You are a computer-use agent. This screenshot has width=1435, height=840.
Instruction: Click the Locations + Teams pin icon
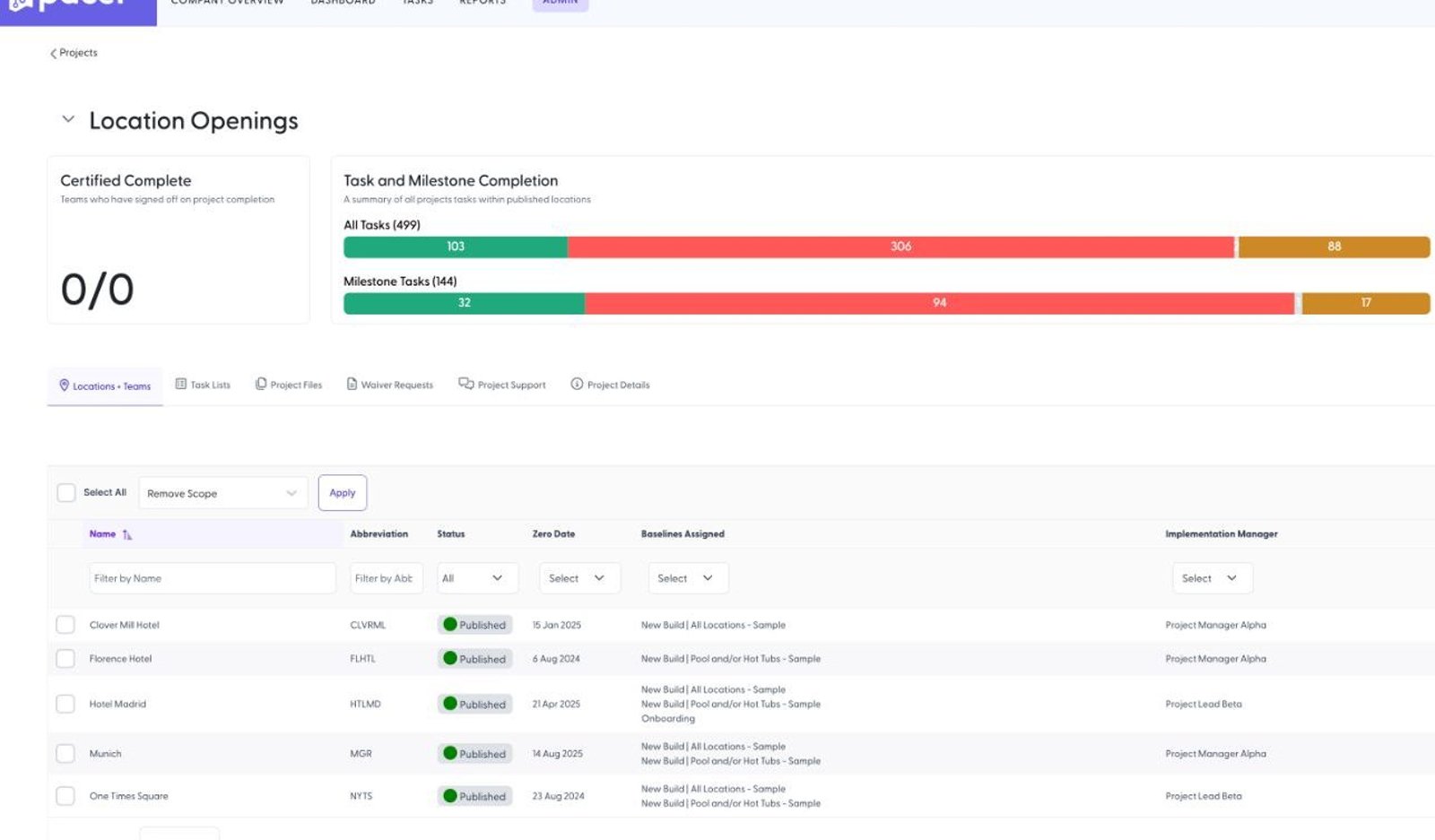point(64,385)
